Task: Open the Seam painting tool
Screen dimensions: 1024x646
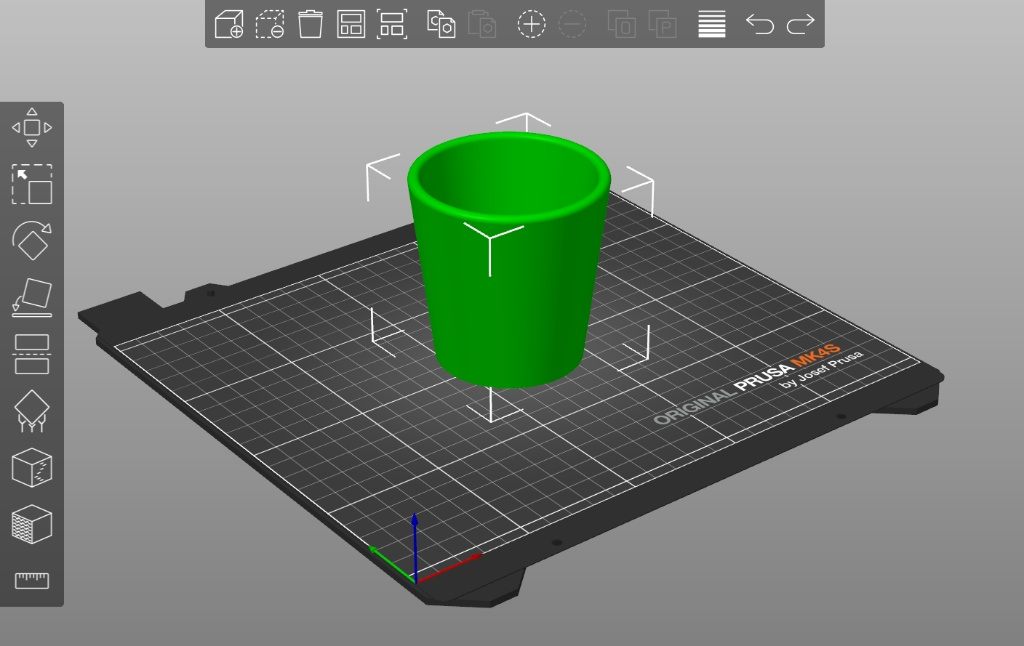Action: 32,467
